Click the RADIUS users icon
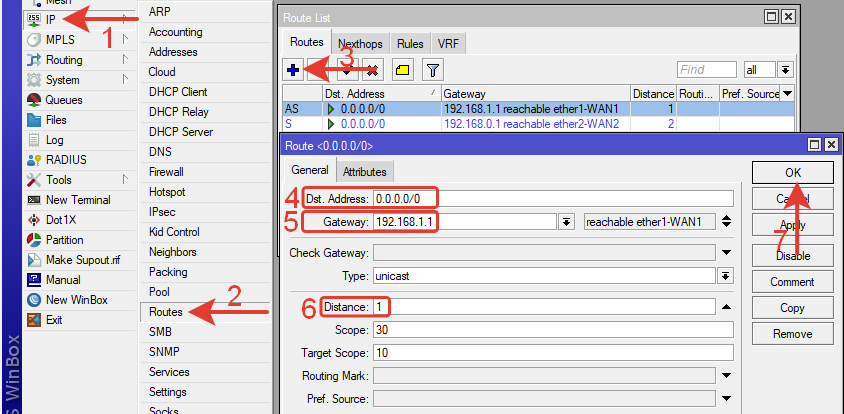The height and width of the screenshot is (414, 844). point(33,160)
